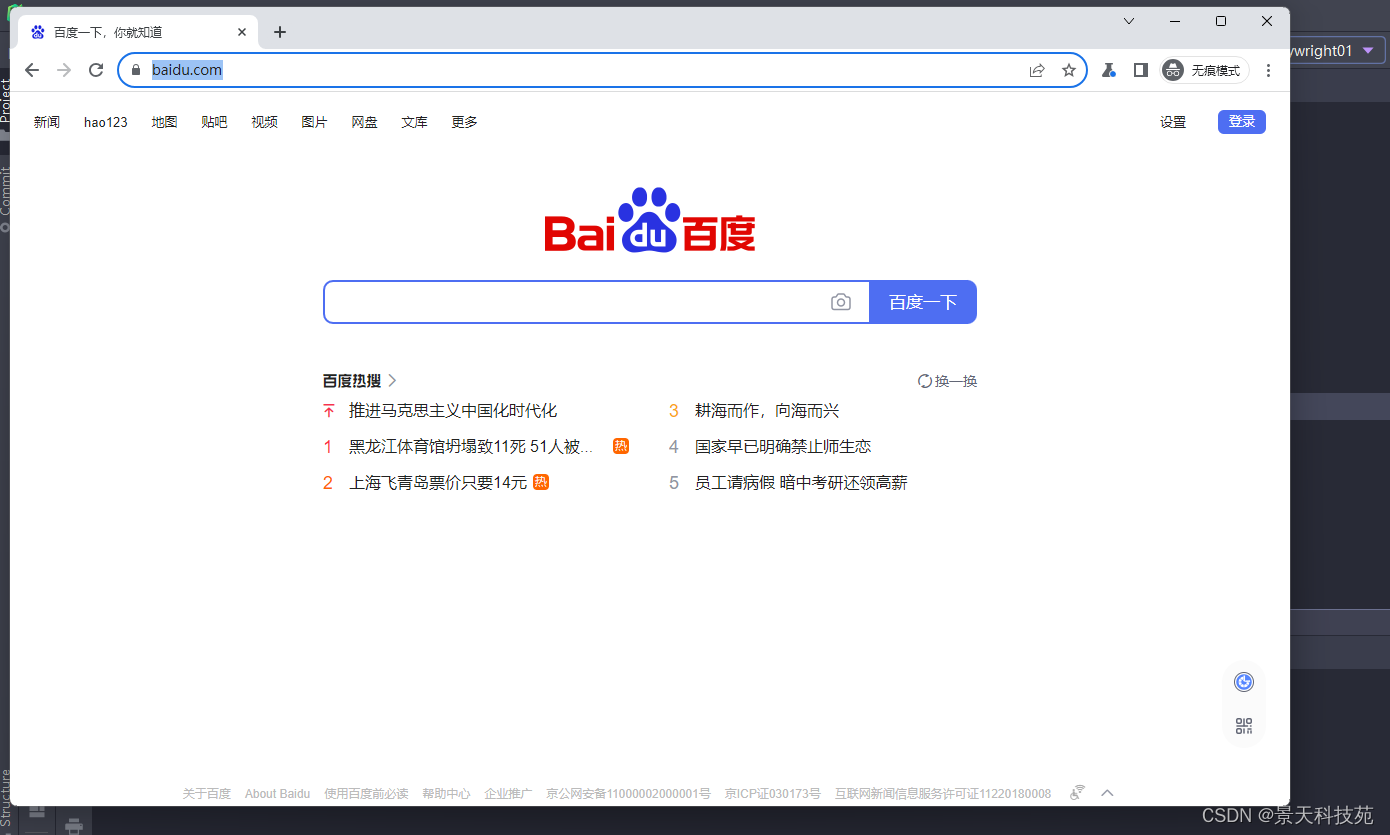Open the Structure tool window in IDE
The width and height of the screenshot is (1390, 835).
pyautogui.click(x=5, y=797)
